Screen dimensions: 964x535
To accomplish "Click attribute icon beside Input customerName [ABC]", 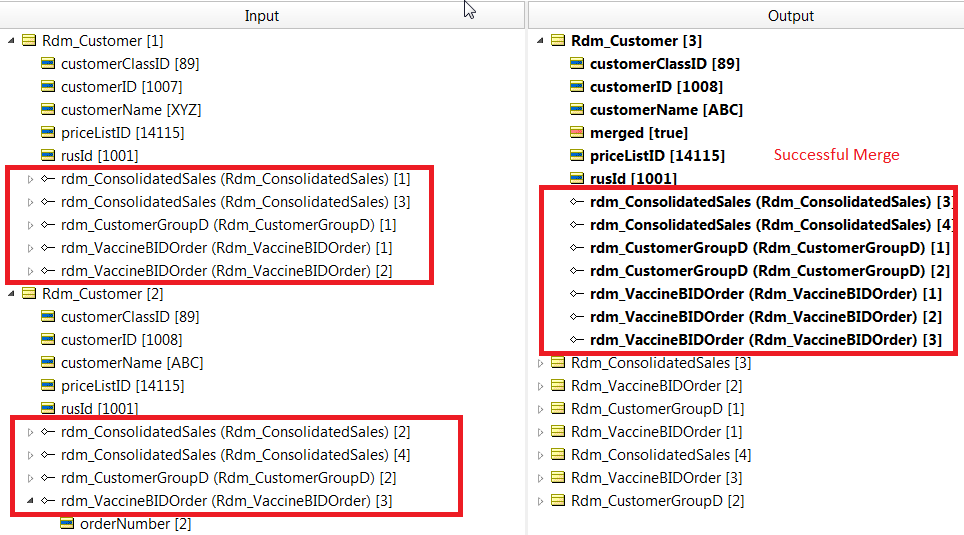I will coord(48,362).
